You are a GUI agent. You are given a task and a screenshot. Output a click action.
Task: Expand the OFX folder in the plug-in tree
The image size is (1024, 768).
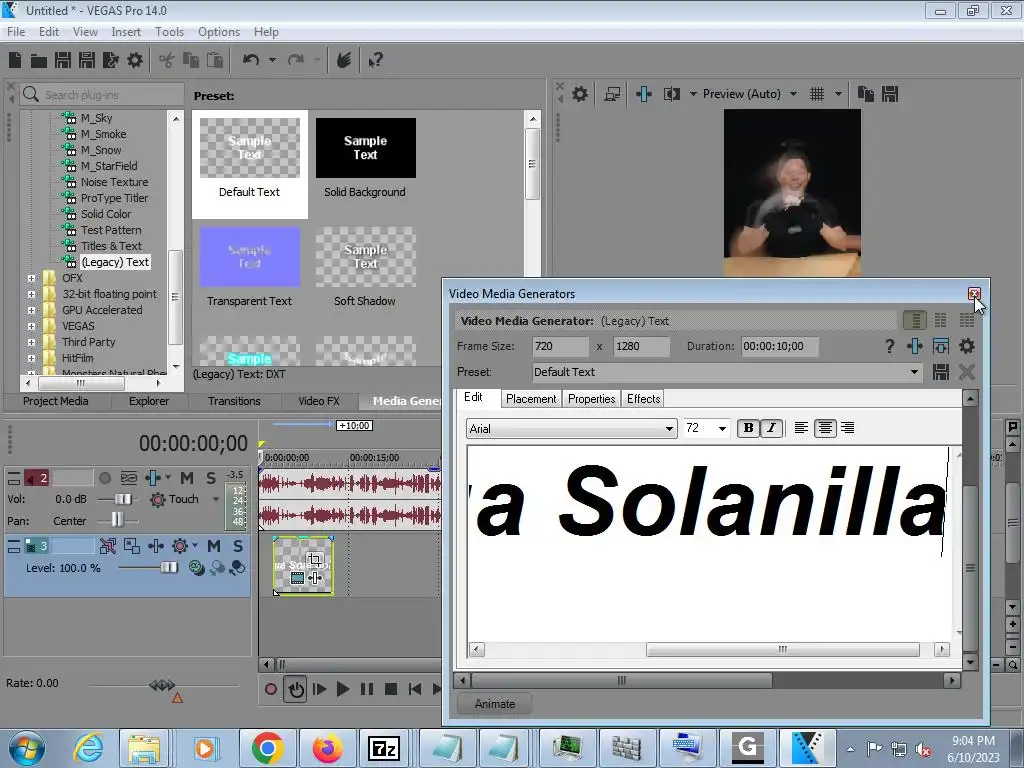point(31,278)
